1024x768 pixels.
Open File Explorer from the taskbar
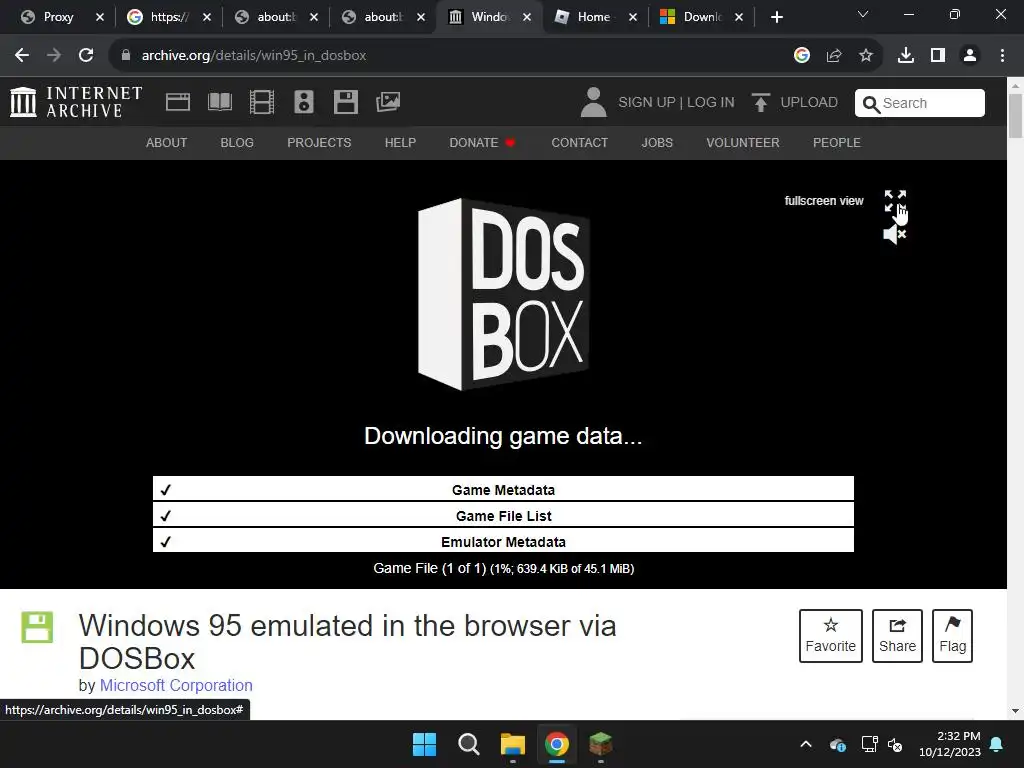[x=513, y=744]
